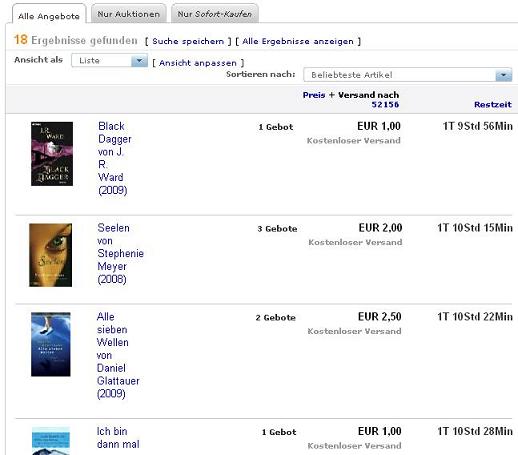Viewport: 518px width, 455px height.
Task: Open the Ich bin dann mal title link
Action: point(118,438)
